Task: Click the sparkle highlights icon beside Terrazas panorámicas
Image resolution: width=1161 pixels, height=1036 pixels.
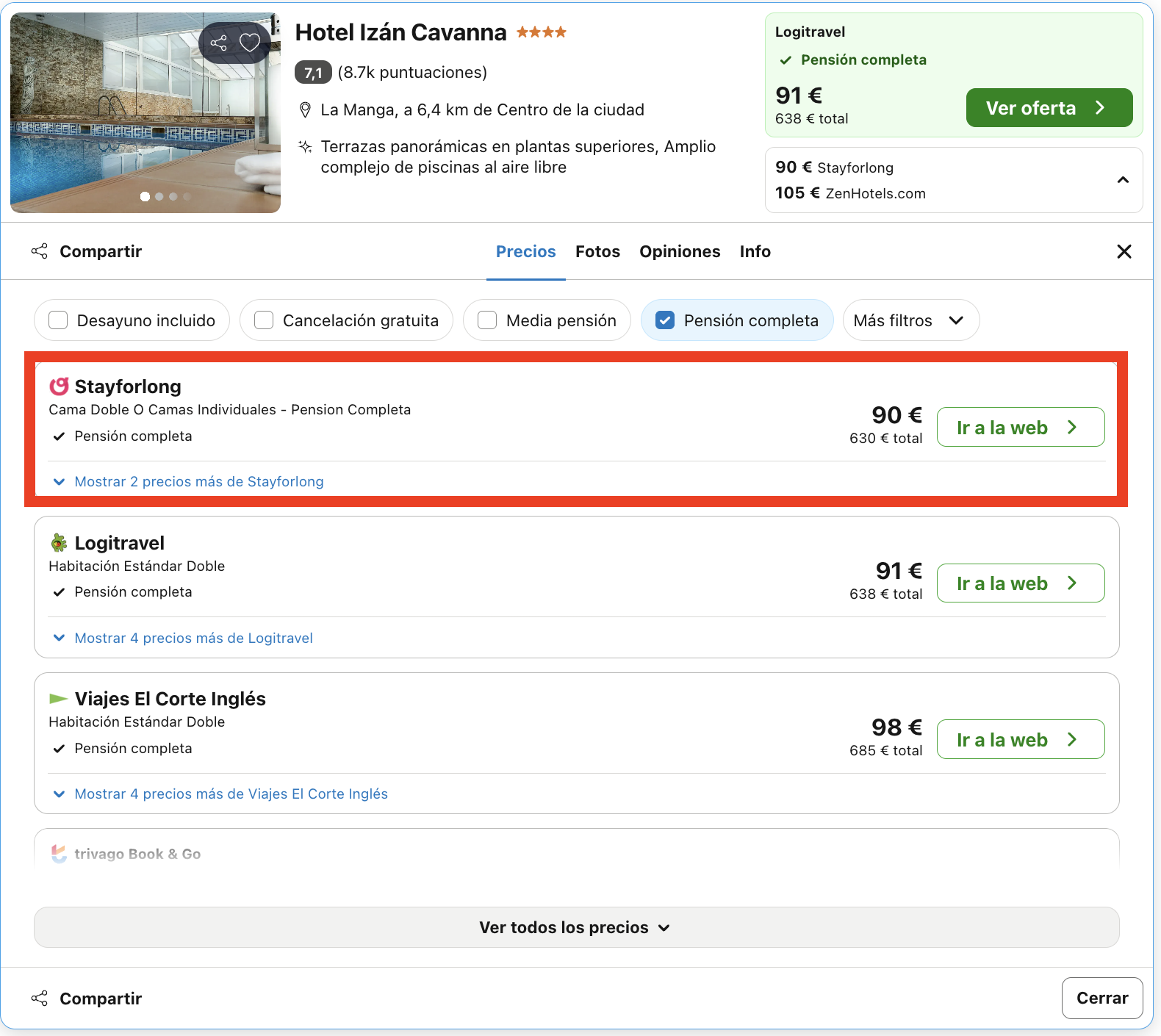Action: tap(305, 146)
